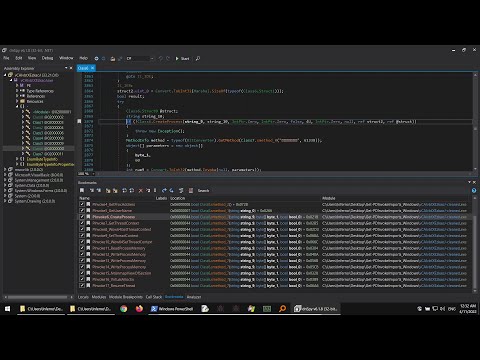Click the red X delete icon in Bookmarks toolbar

click(140, 190)
